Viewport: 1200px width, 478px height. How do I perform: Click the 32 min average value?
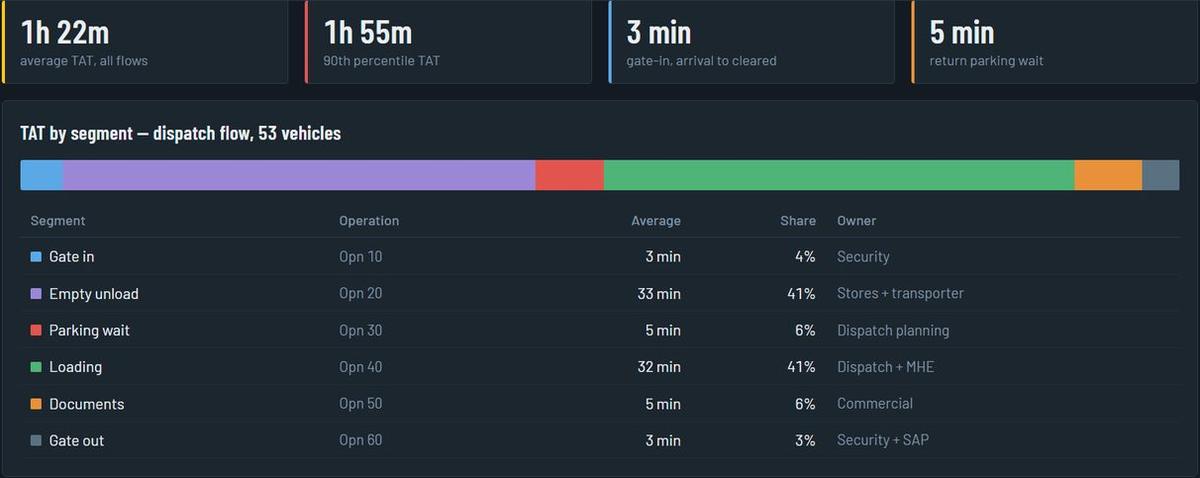[659, 367]
